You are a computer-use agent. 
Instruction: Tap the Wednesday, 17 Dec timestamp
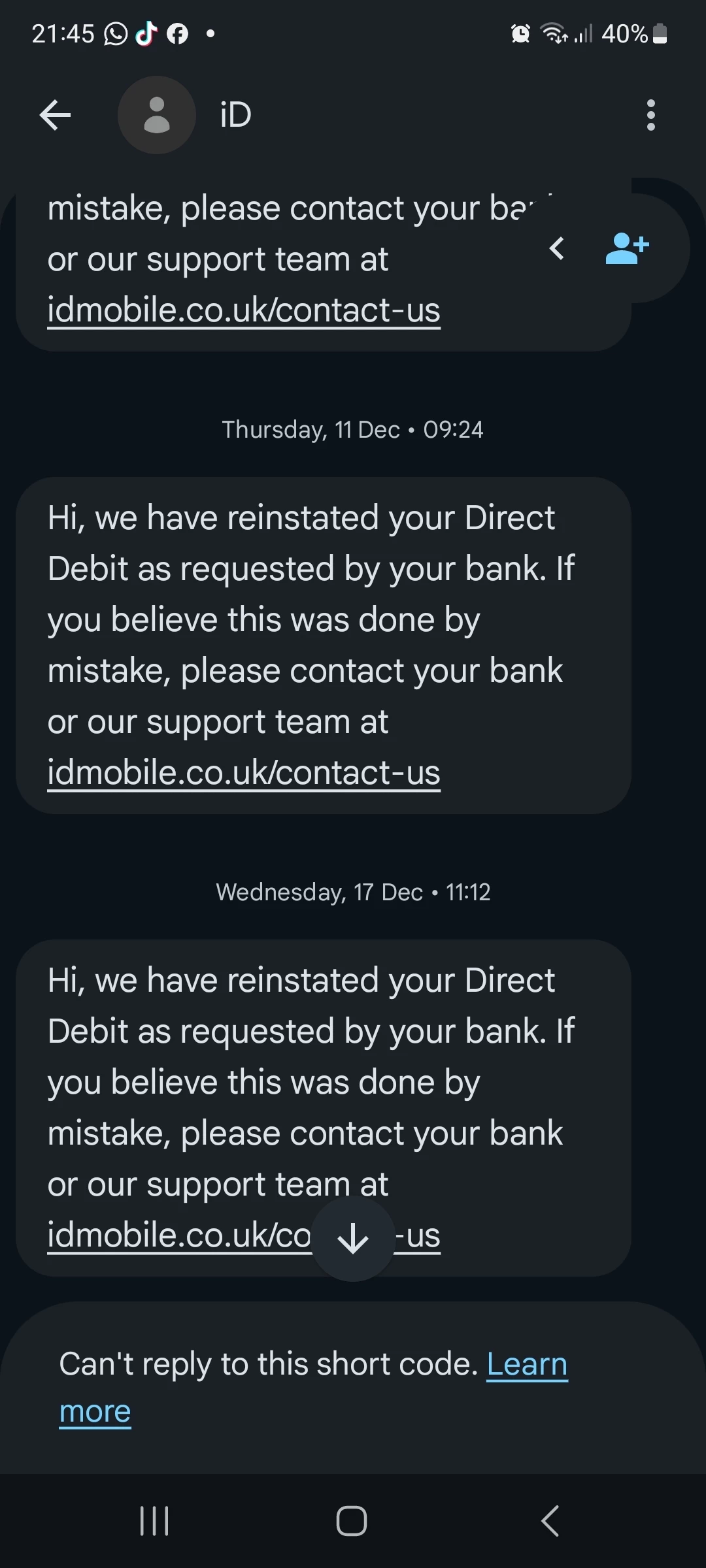tap(353, 892)
